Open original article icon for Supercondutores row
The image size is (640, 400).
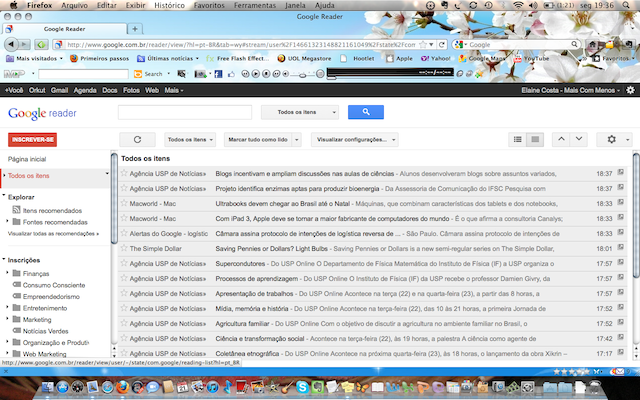pos(620,262)
